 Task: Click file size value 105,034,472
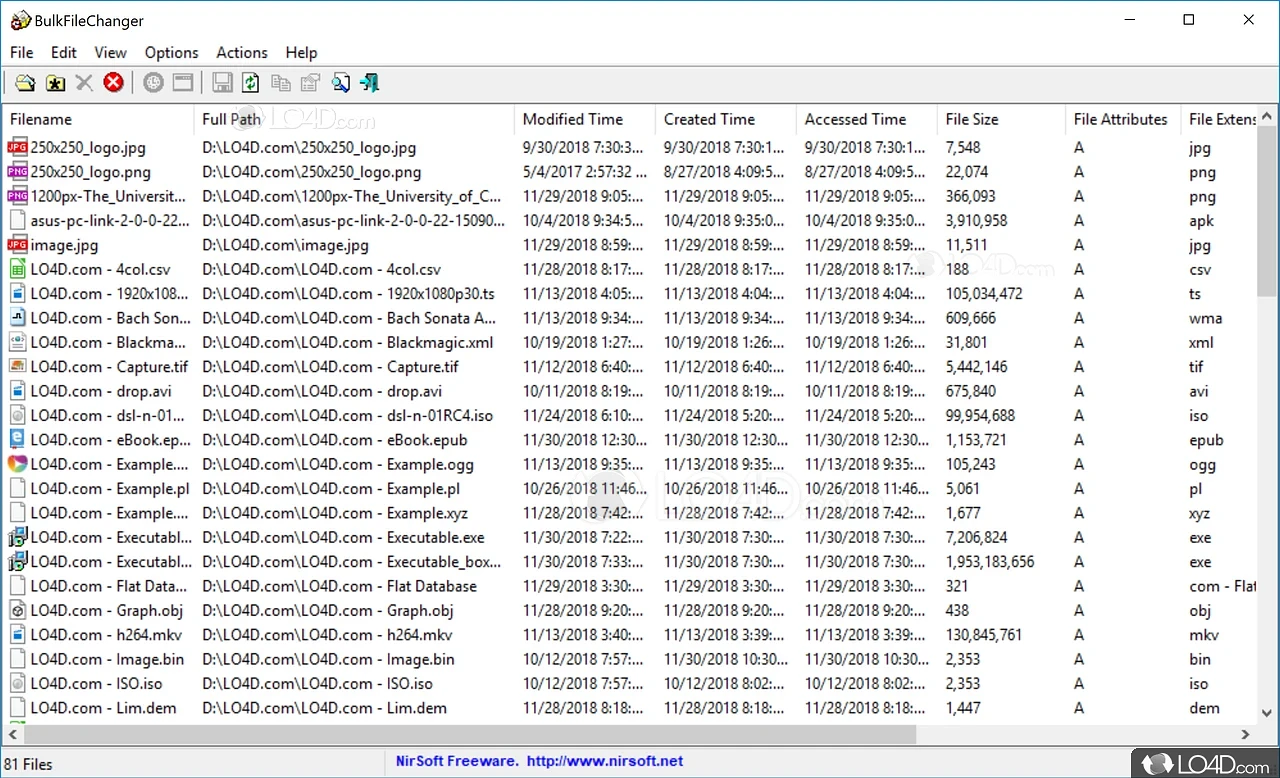(984, 294)
